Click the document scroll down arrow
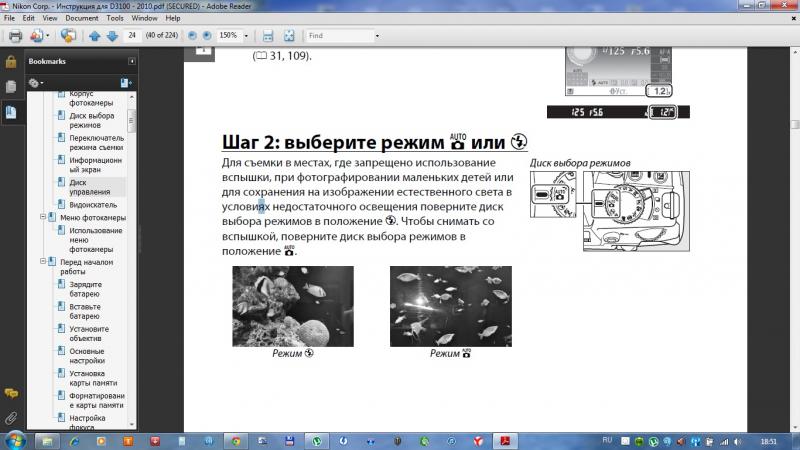The width and height of the screenshot is (800, 450). coord(795,427)
